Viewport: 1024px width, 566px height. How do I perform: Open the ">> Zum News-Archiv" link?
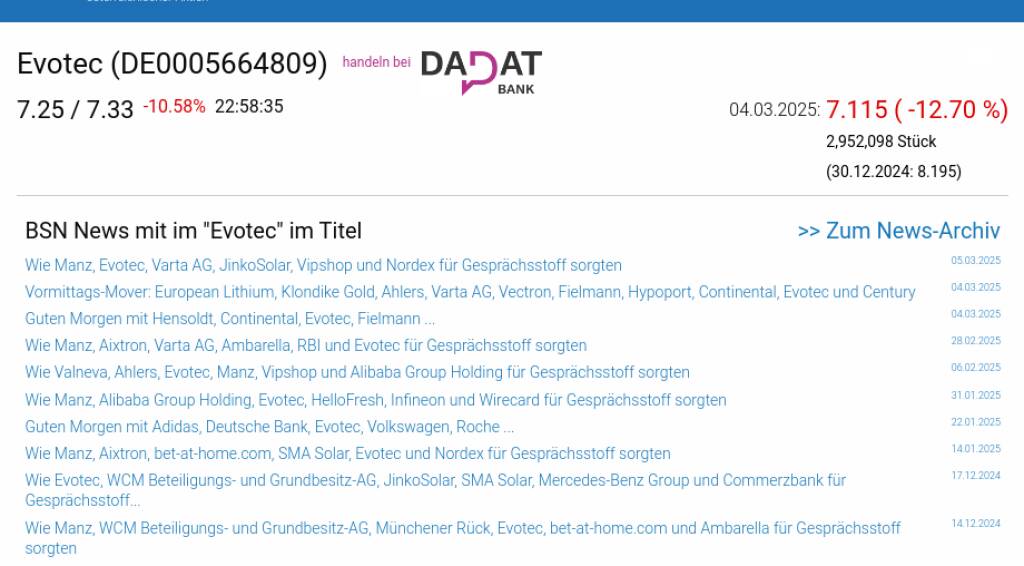(898, 231)
